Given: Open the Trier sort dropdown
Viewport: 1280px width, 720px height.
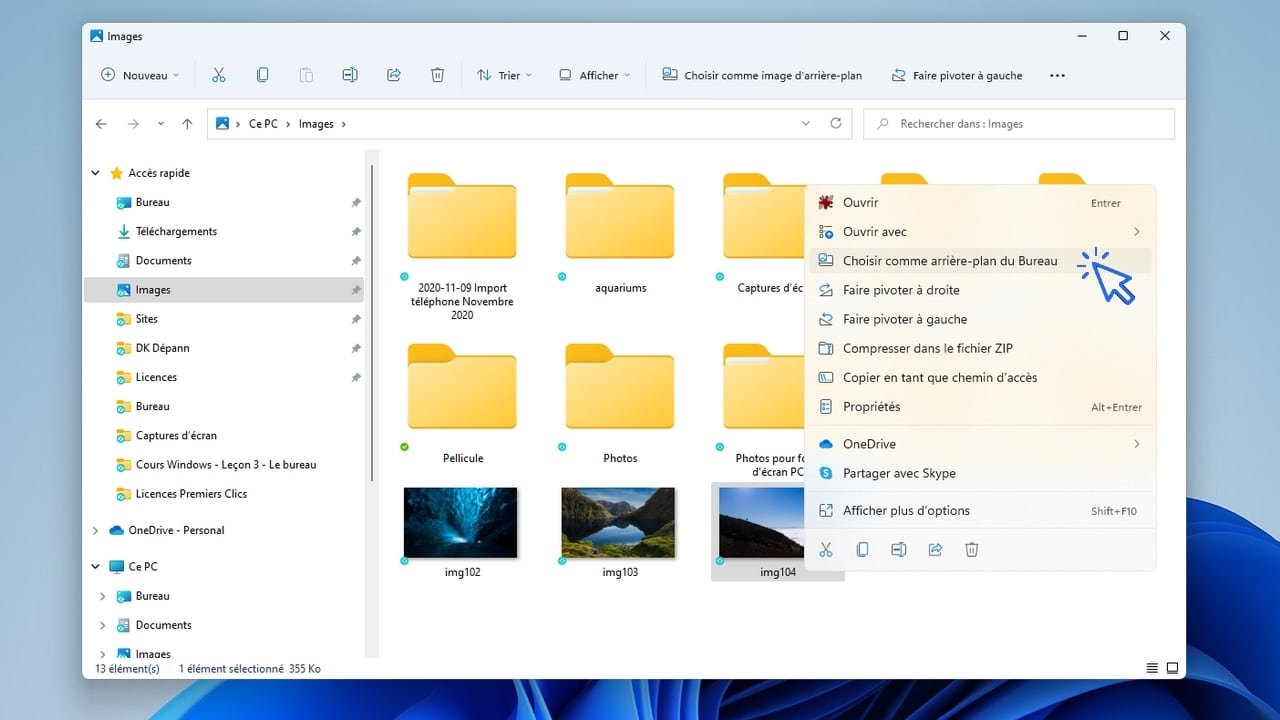Looking at the screenshot, I should pyautogui.click(x=505, y=75).
